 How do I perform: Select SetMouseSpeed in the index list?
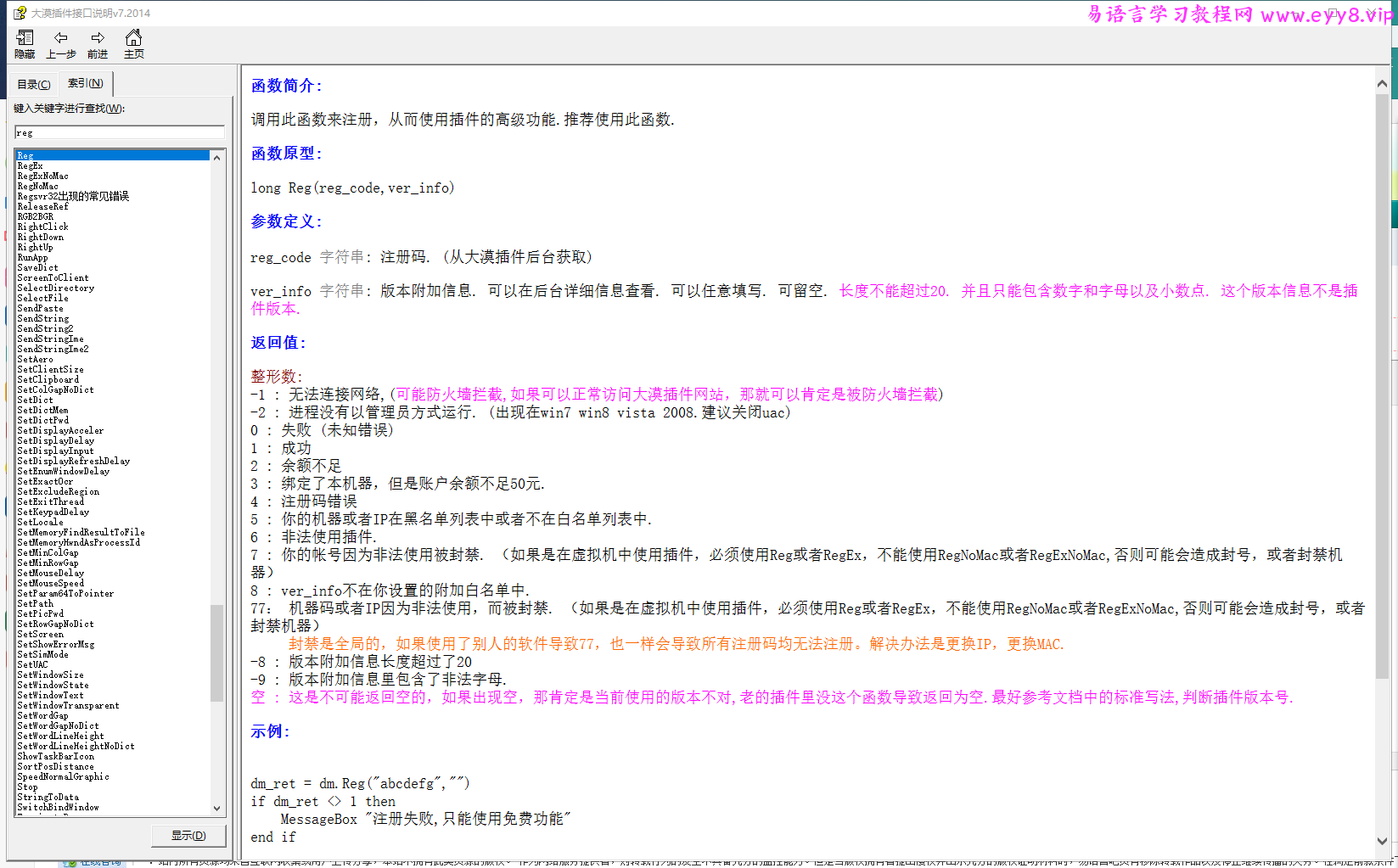(50, 583)
